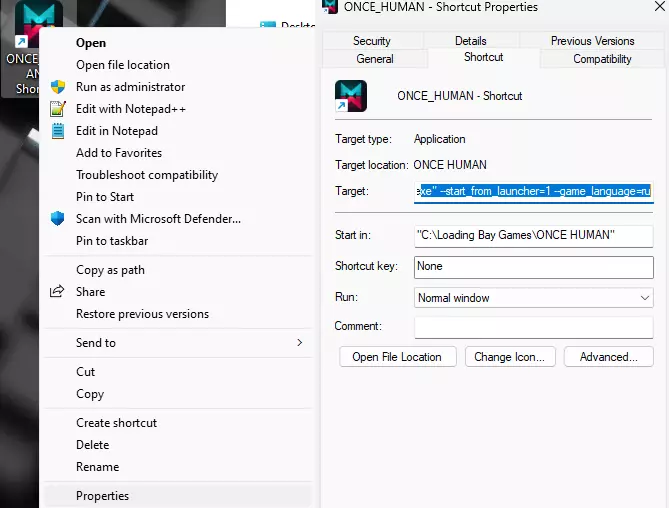Viewport: 669px width, 508px height.
Task: Click the Change Icon button
Action: pos(510,357)
